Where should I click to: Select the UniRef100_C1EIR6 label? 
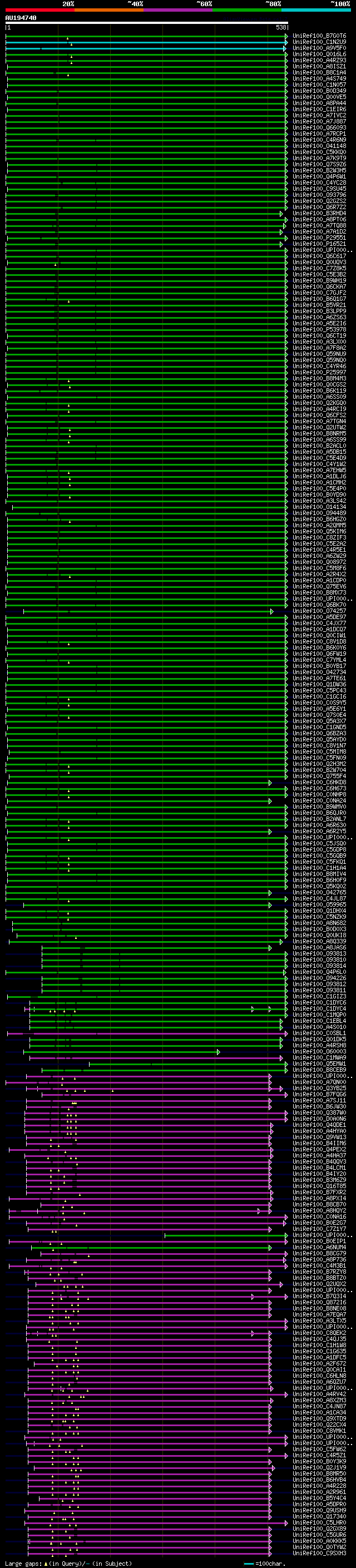[x=319, y=110]
